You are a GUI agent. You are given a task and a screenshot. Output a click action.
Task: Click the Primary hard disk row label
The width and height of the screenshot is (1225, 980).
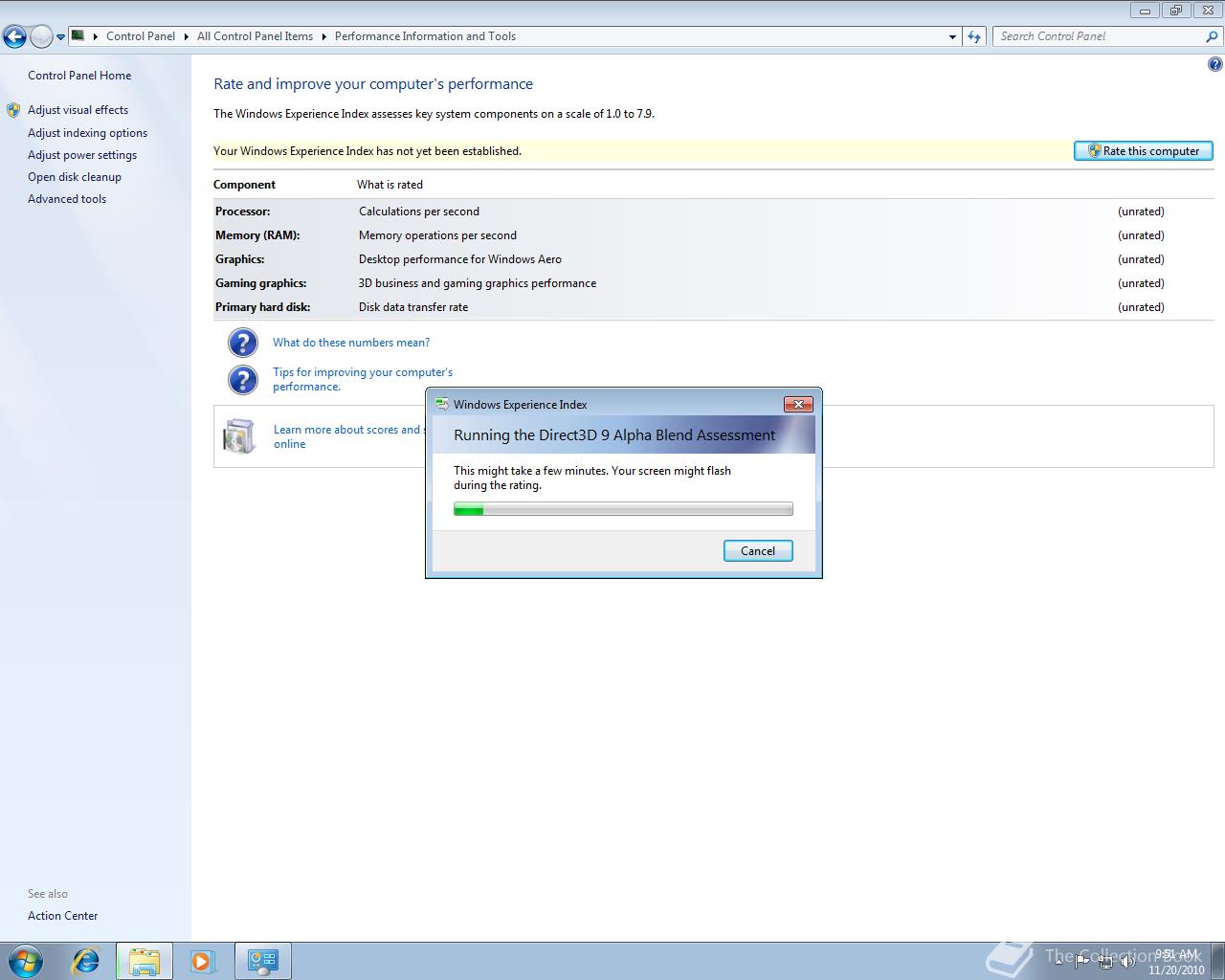tap(262, 307)
